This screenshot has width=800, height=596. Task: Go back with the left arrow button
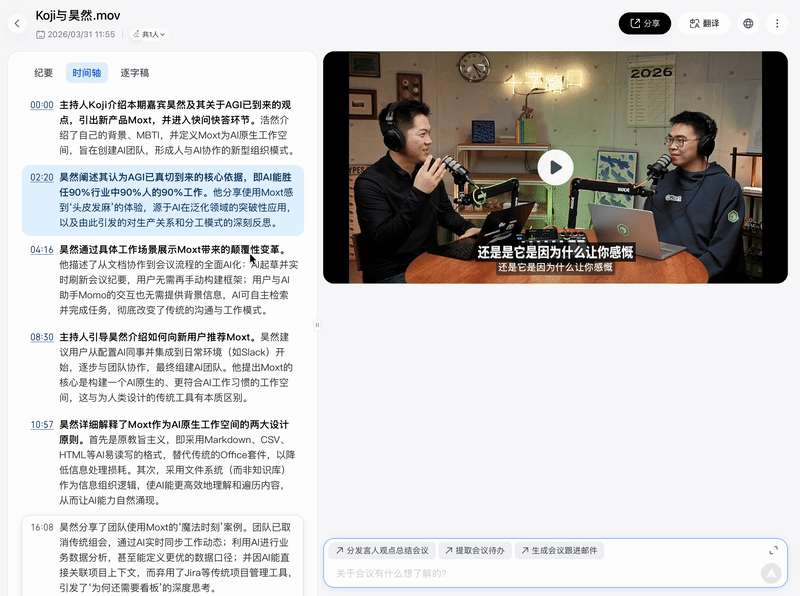pyautogui.click(x=17, y=23)
